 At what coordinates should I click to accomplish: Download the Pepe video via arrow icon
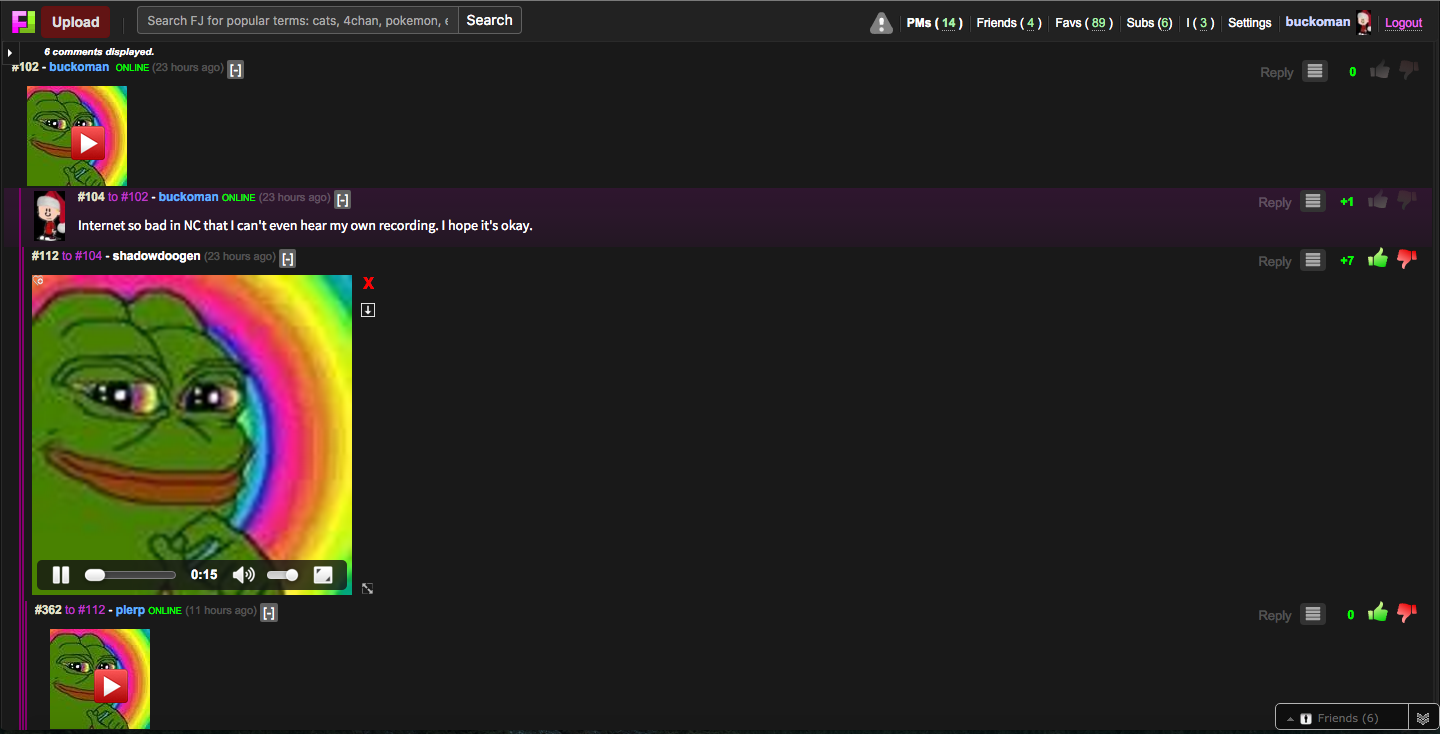pyautogui.click(x=368, y=311)
